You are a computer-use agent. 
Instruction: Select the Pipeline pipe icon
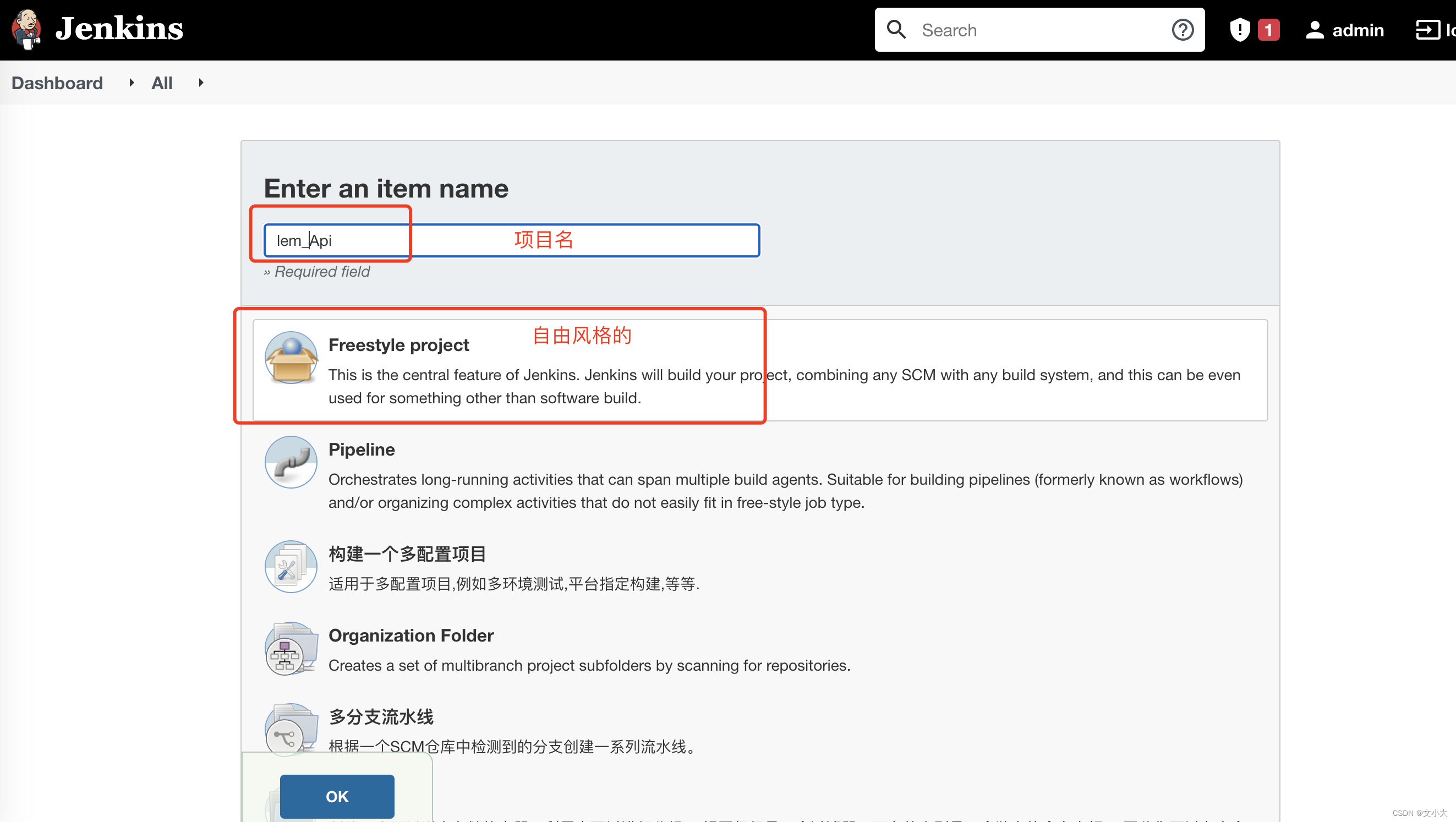point(291,462)
